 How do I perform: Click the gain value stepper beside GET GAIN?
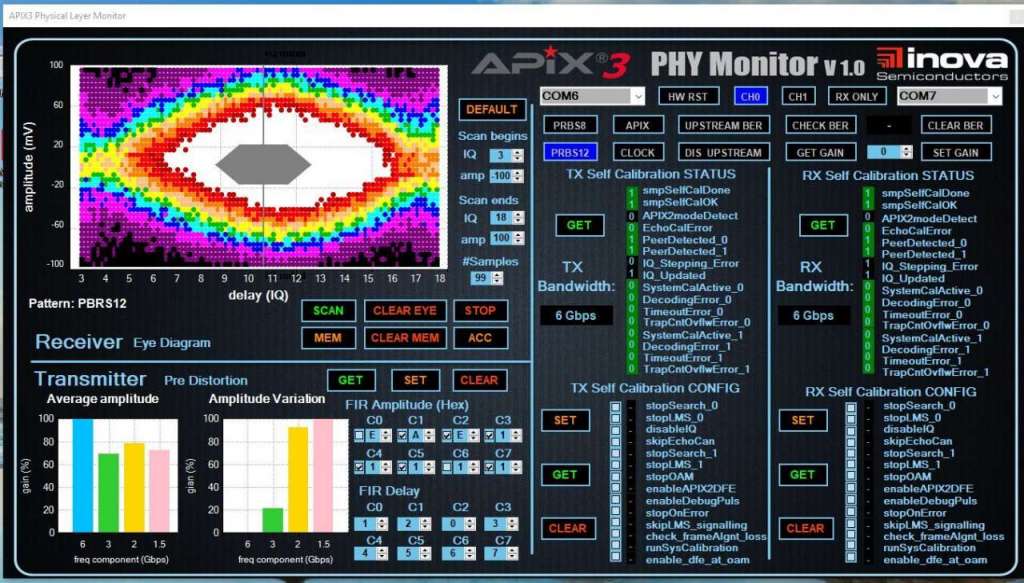905,152
